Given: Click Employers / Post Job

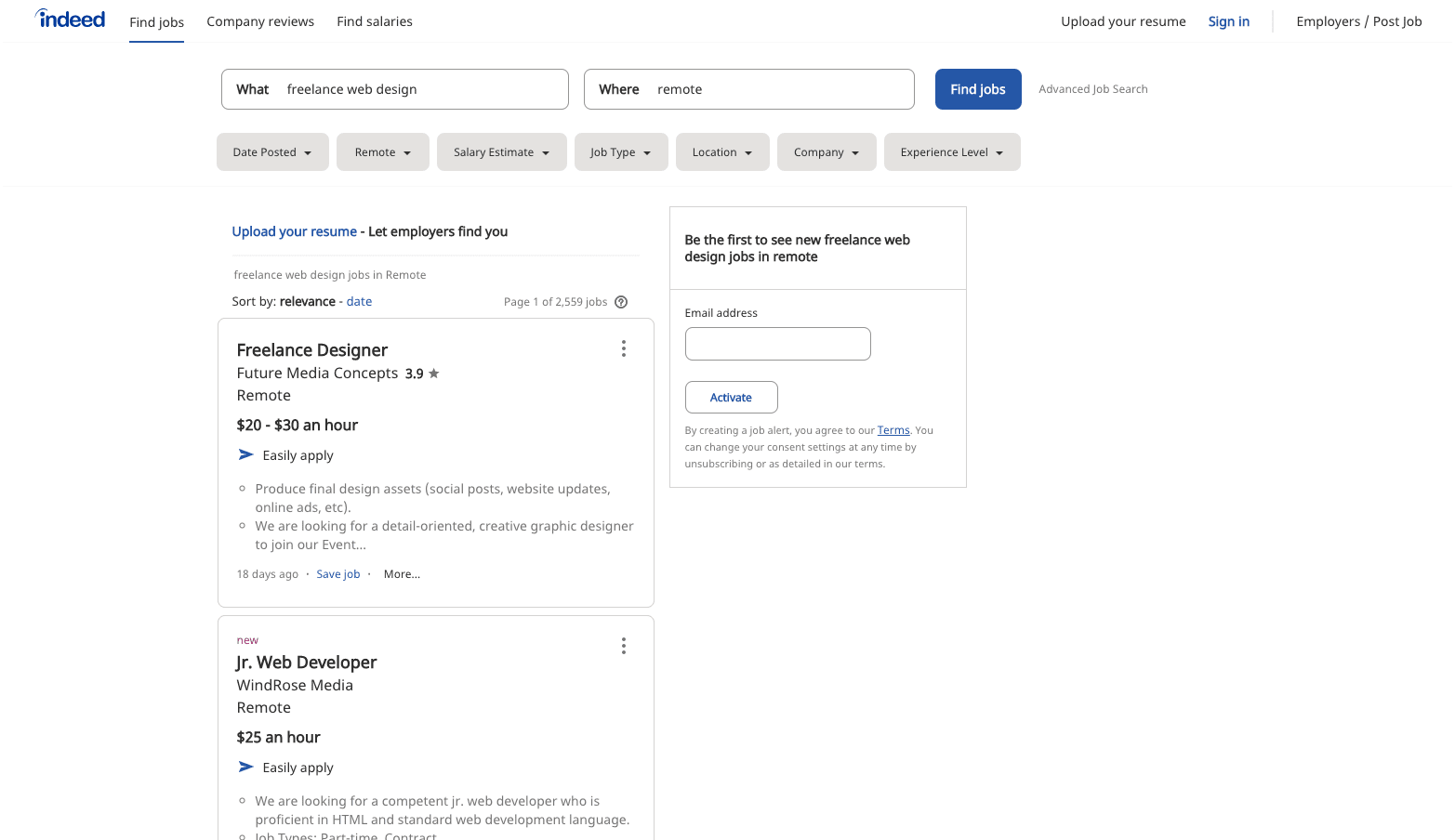Looking at the screenshot, I should point(1358,20).
